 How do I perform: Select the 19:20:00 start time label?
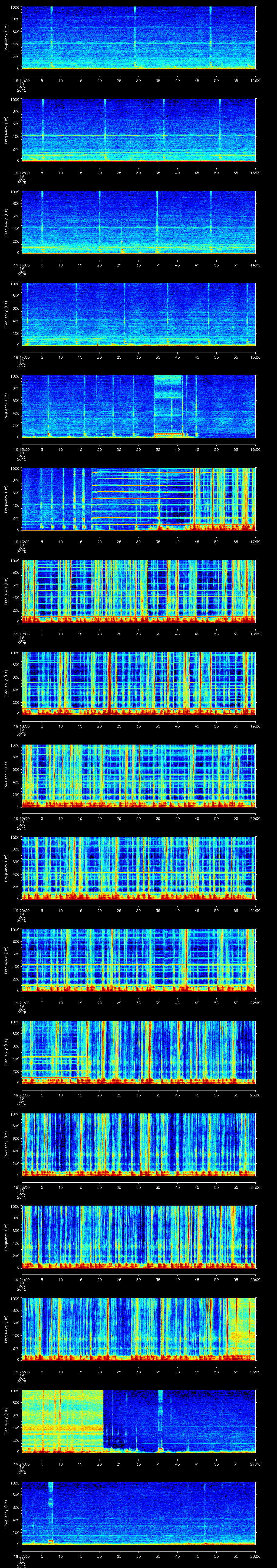(x=21, y=910)
